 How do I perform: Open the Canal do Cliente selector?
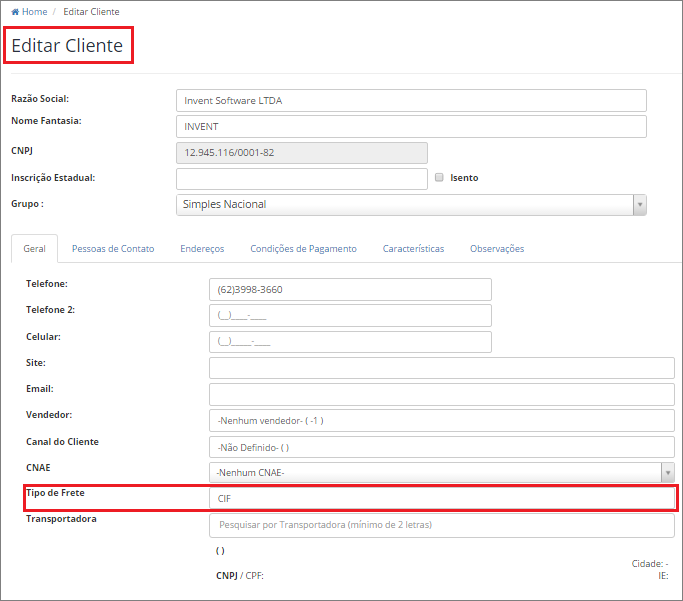[442, 447]
